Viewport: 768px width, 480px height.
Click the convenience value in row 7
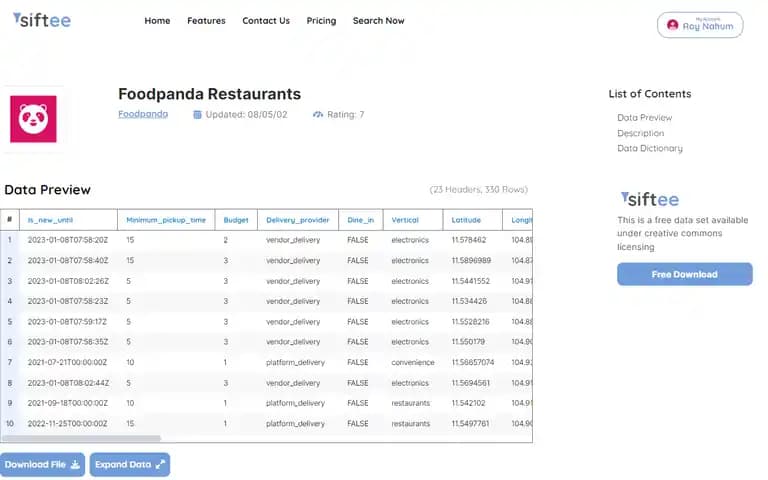(x=413, y=362)
